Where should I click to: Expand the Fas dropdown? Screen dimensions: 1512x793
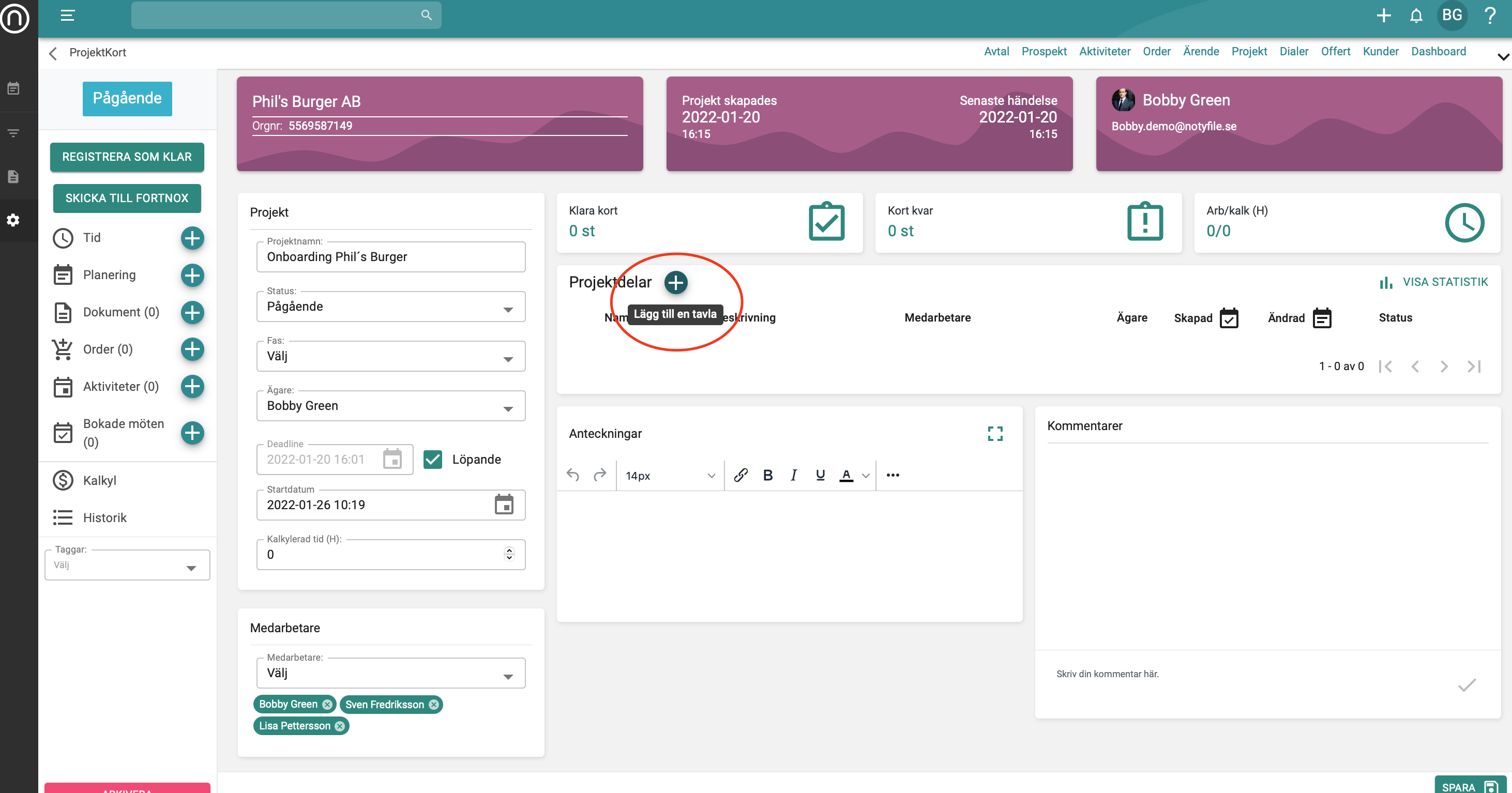390,356
